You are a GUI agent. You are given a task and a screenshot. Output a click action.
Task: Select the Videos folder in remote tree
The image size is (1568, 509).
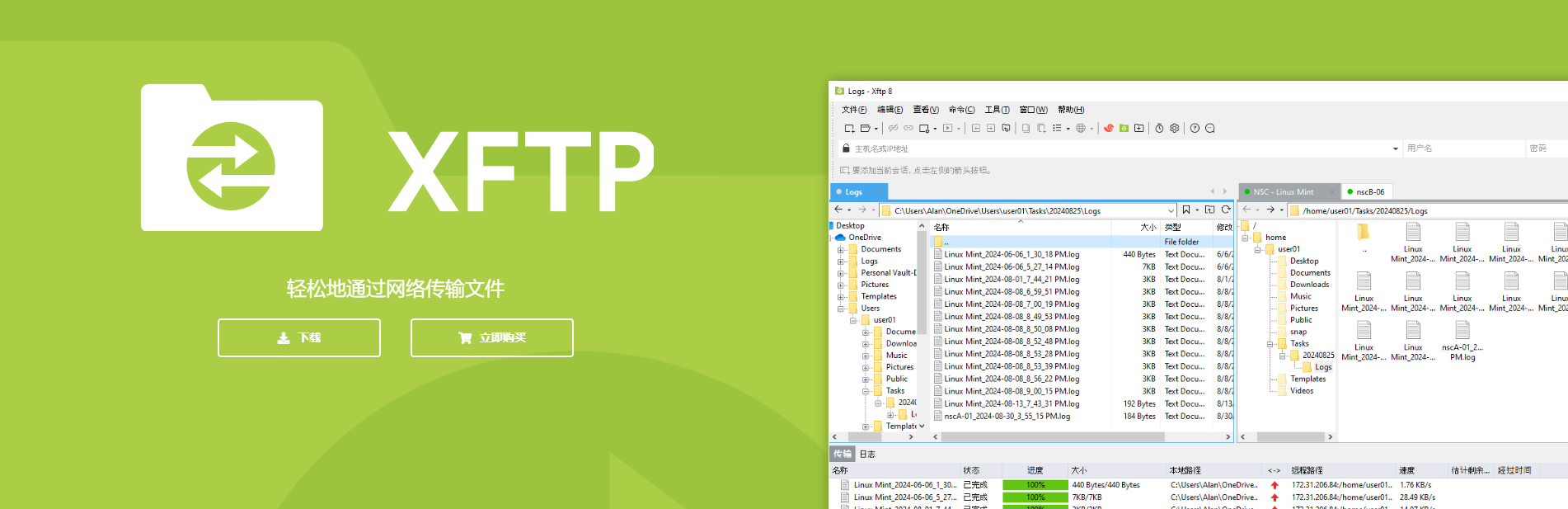point(1302,391)
